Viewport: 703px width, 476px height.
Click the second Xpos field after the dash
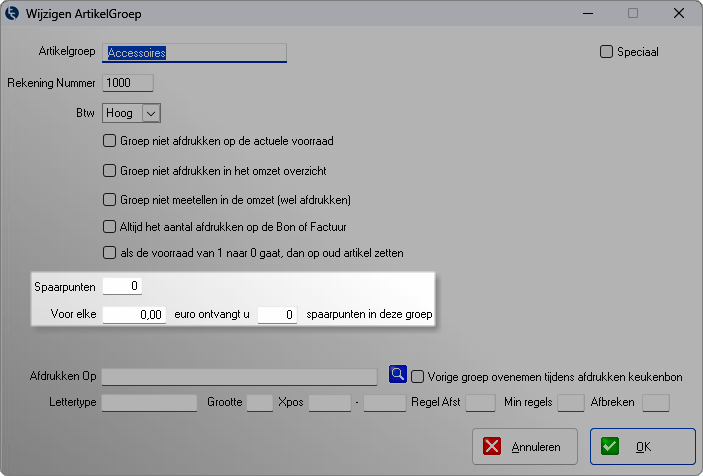(x=385, y=403)
